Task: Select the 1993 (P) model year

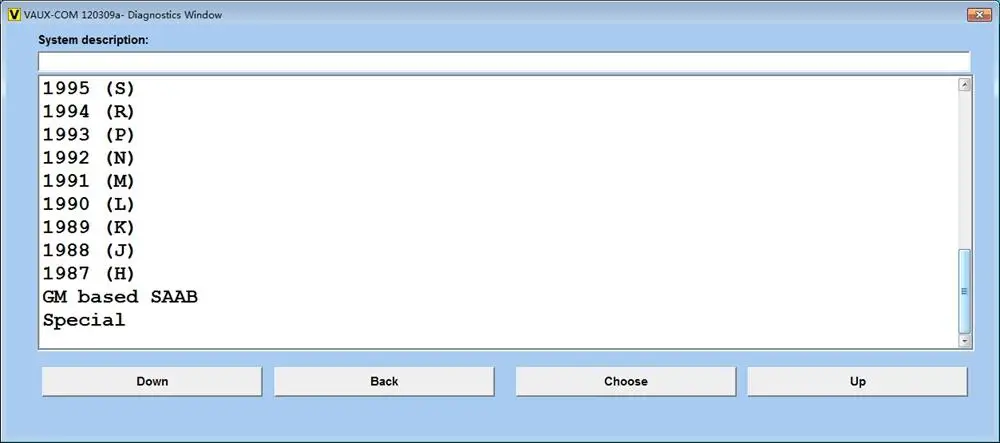Action: pyautogui.click(x=89, y=135)
